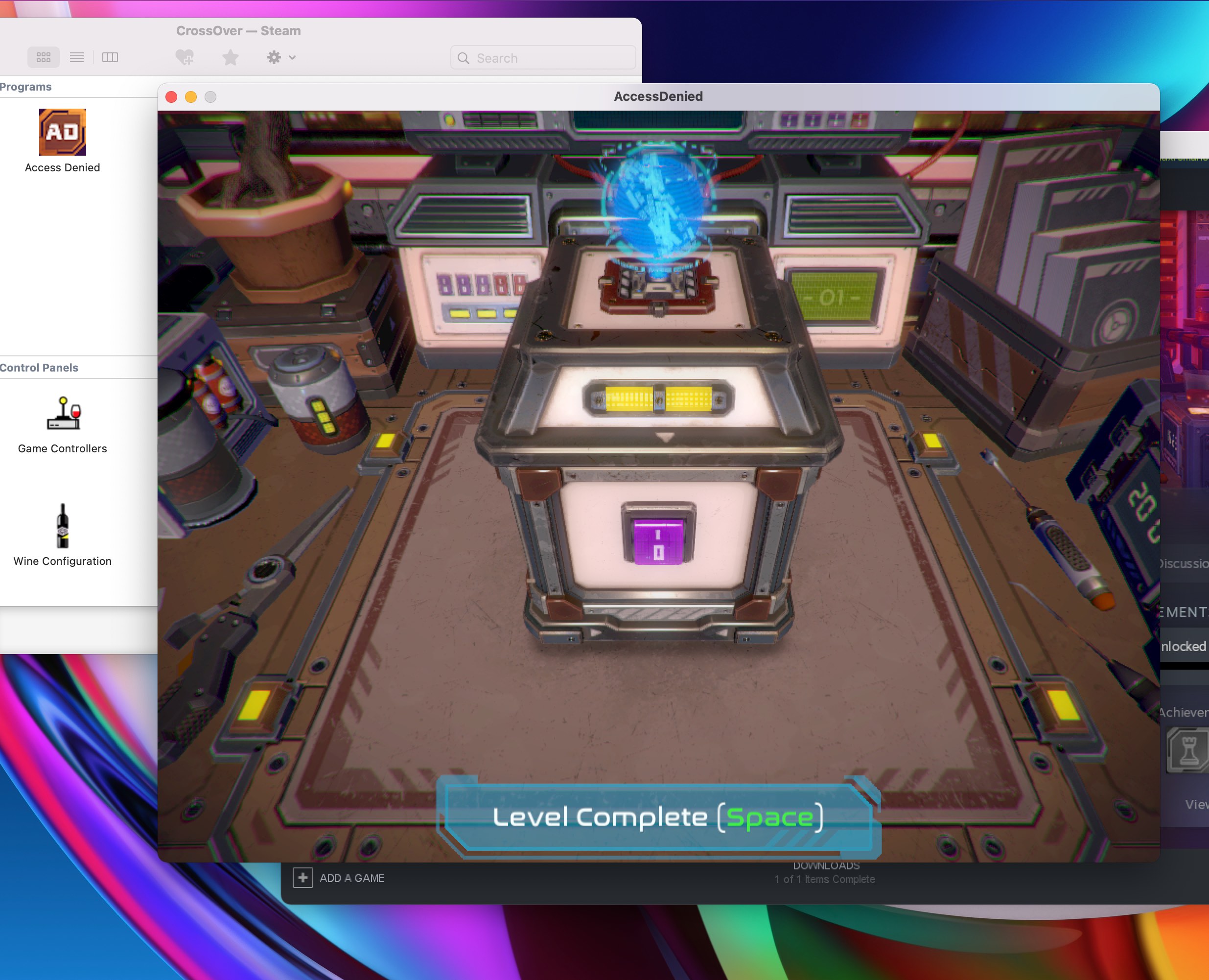Minimize the AccessDenied game window
This screenshot has width=1209, height=980.
click(191, 96)
